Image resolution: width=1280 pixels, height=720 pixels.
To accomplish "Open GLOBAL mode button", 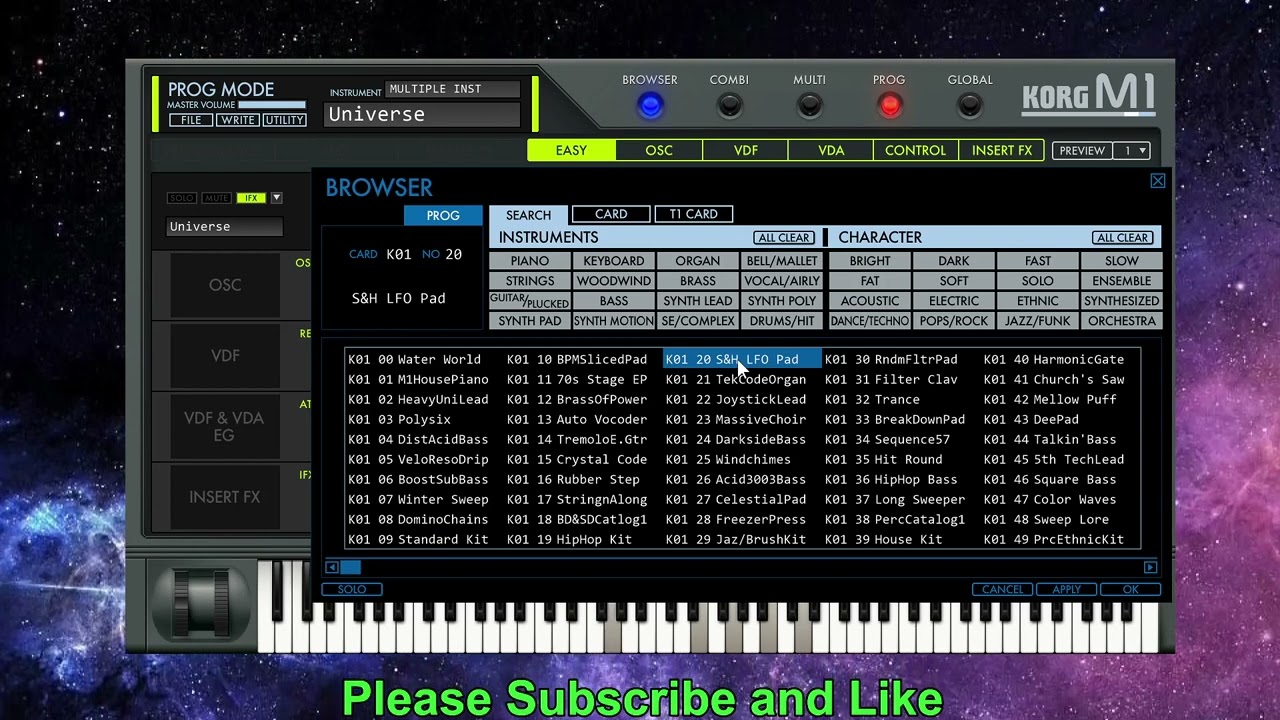I will 969,105.
